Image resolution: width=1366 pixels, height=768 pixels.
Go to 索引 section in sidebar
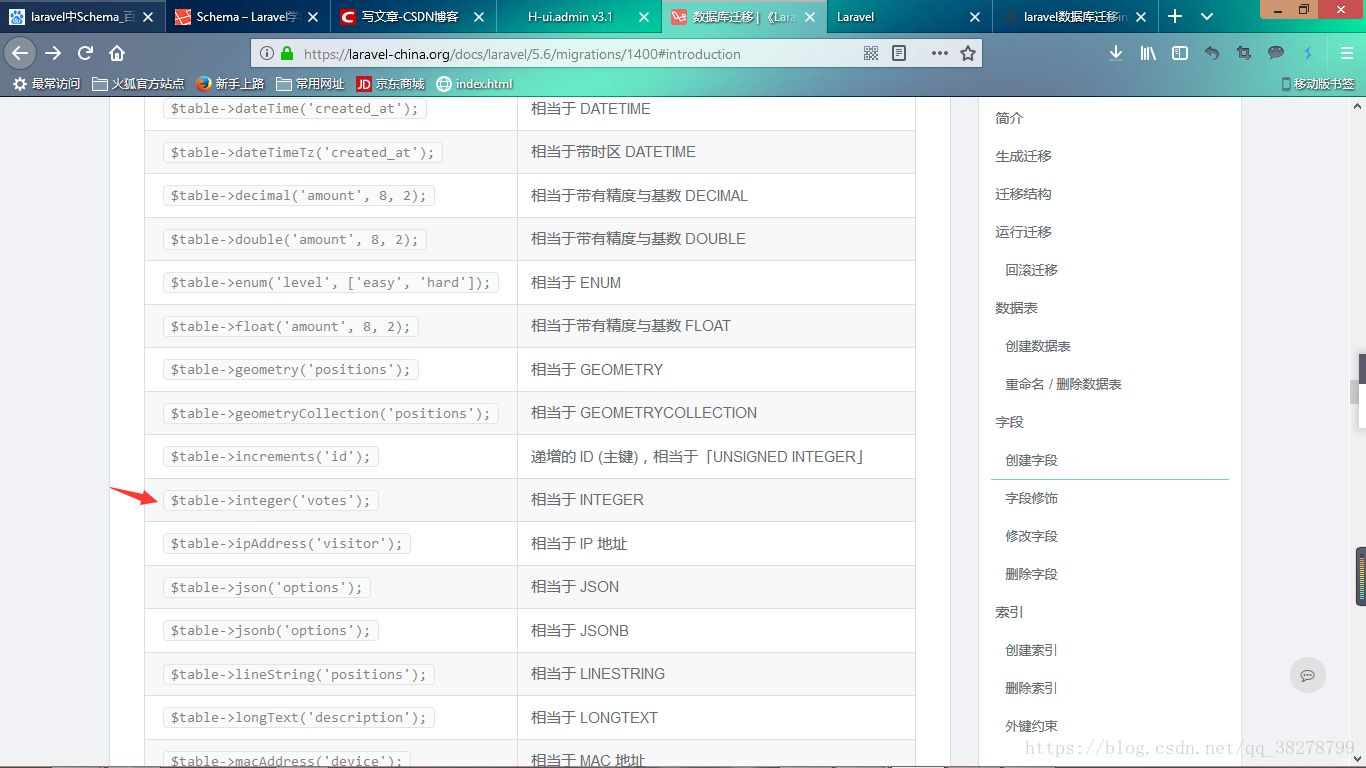pos(1009,612)
